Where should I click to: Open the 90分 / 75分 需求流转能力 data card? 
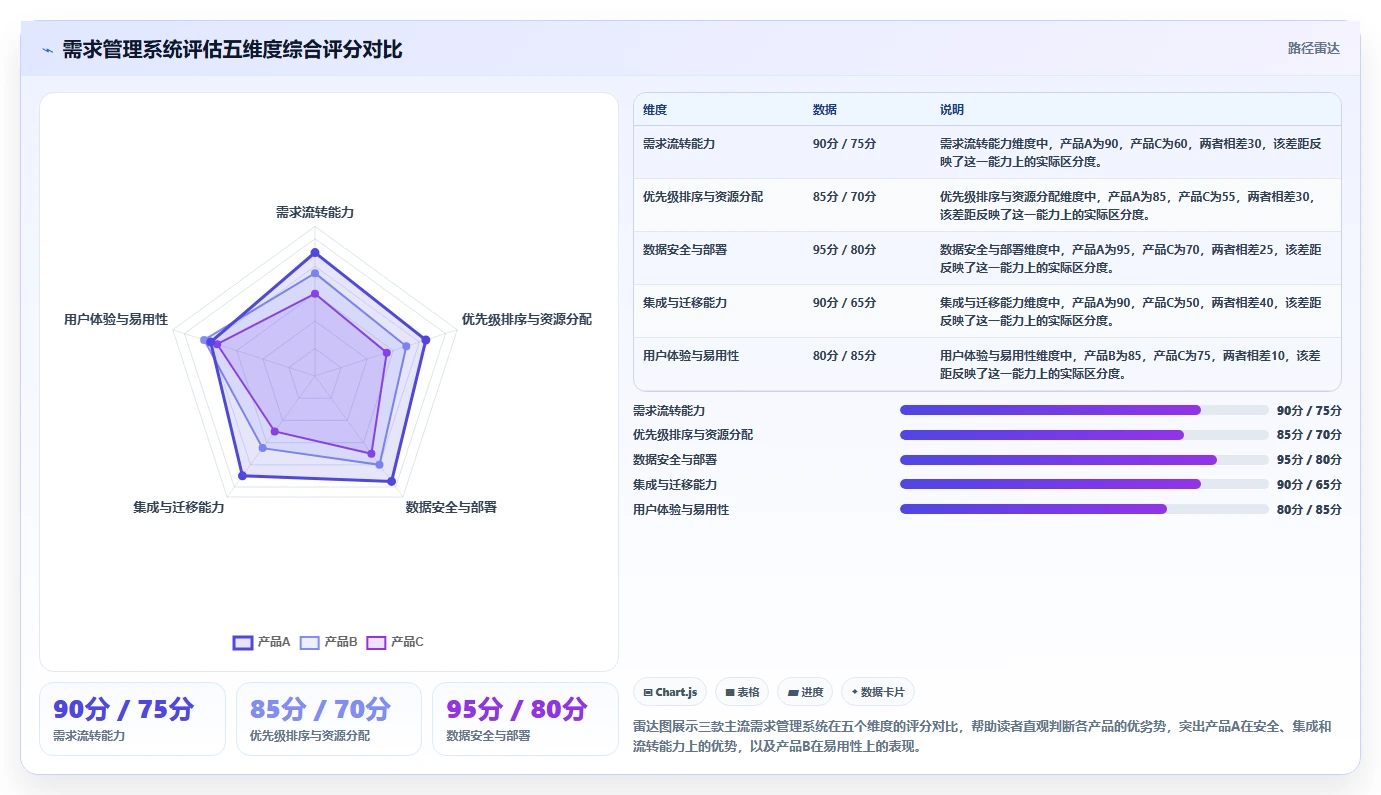pos(132,719)
